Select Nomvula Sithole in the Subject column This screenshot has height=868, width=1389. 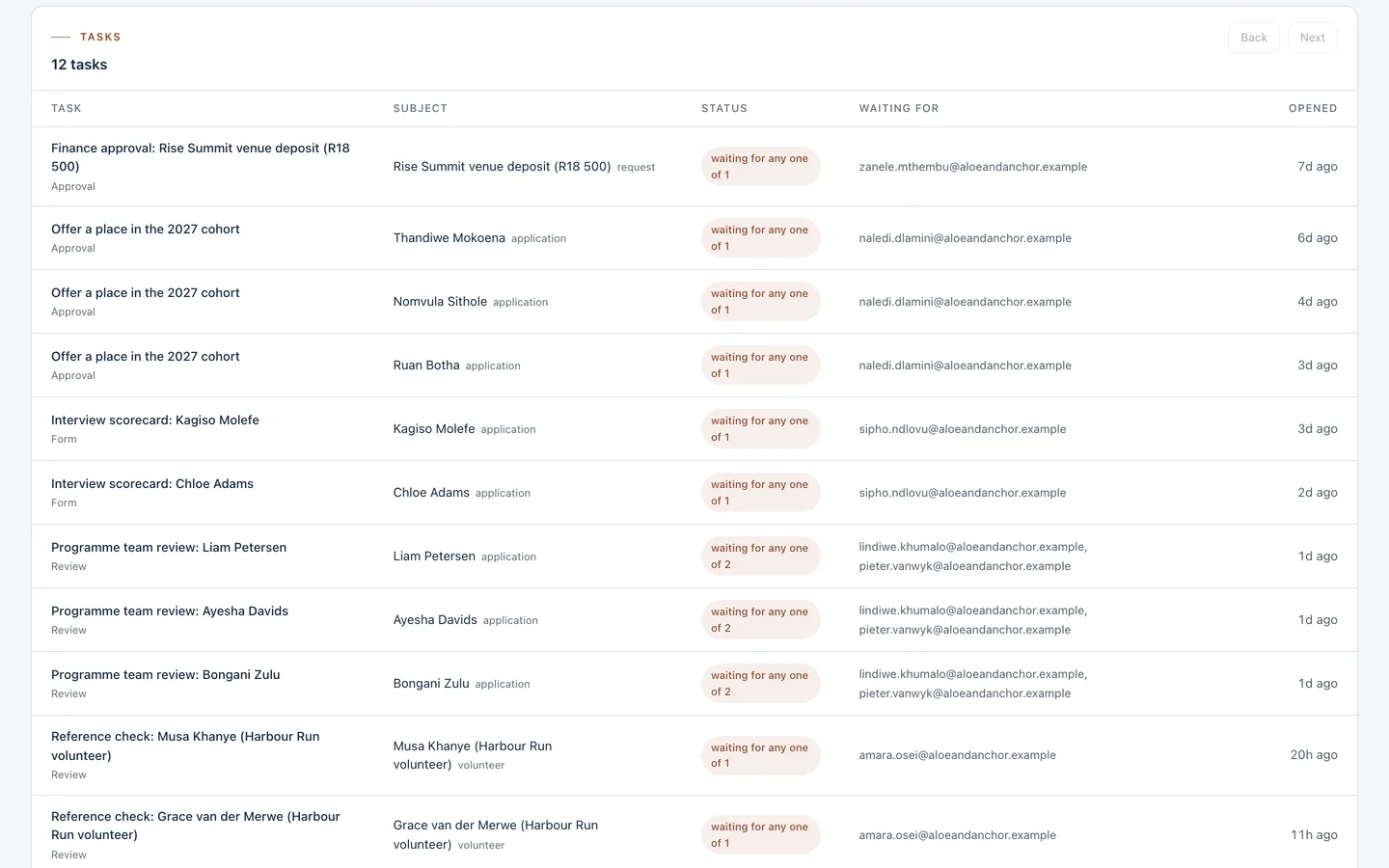(440, 302)
